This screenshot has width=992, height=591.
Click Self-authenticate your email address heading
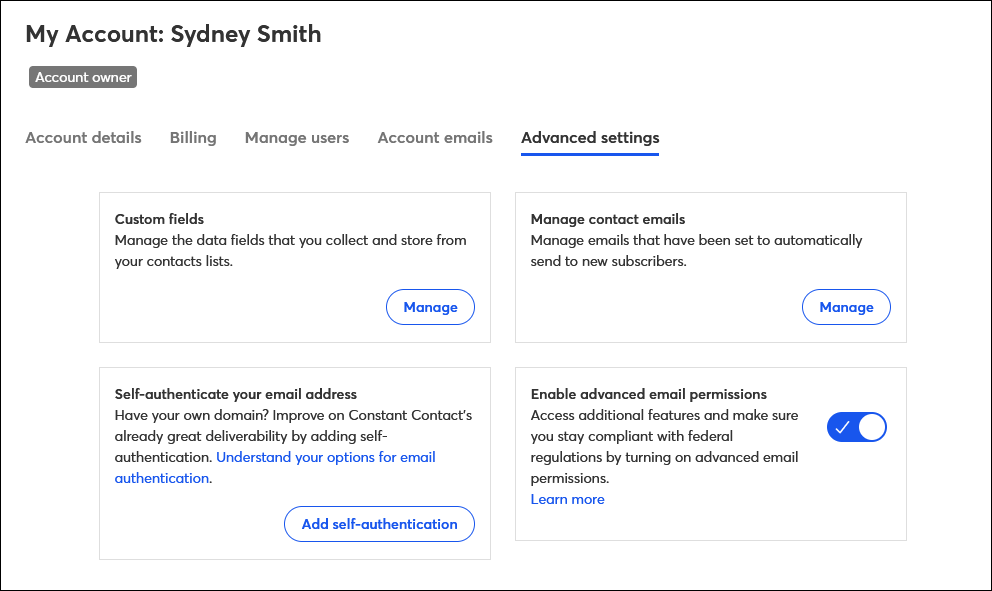pos(235,394)
